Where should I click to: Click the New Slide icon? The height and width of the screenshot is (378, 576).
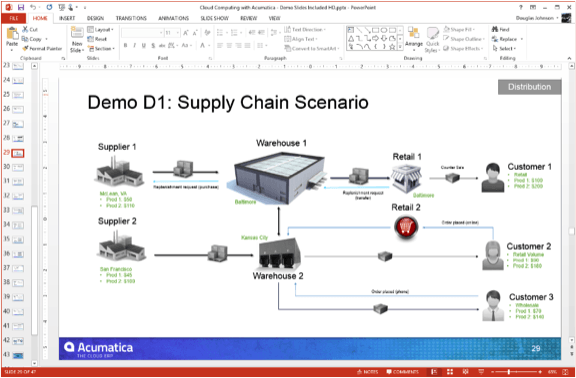[77, 33]
